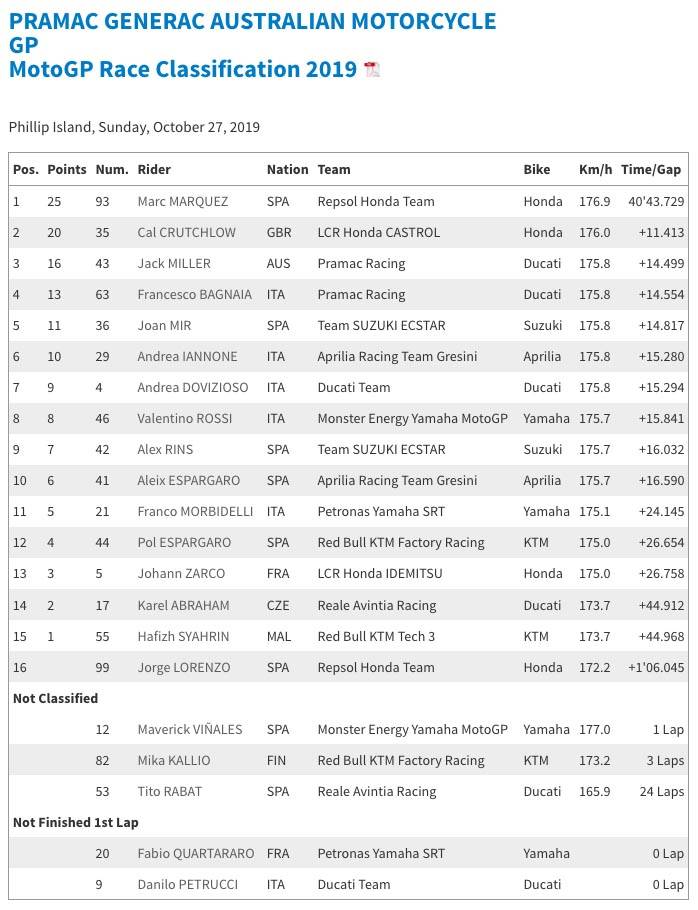The width and height of the screenshot is (698, 910).
Task: Click the Nation column header
Action: 287,170
